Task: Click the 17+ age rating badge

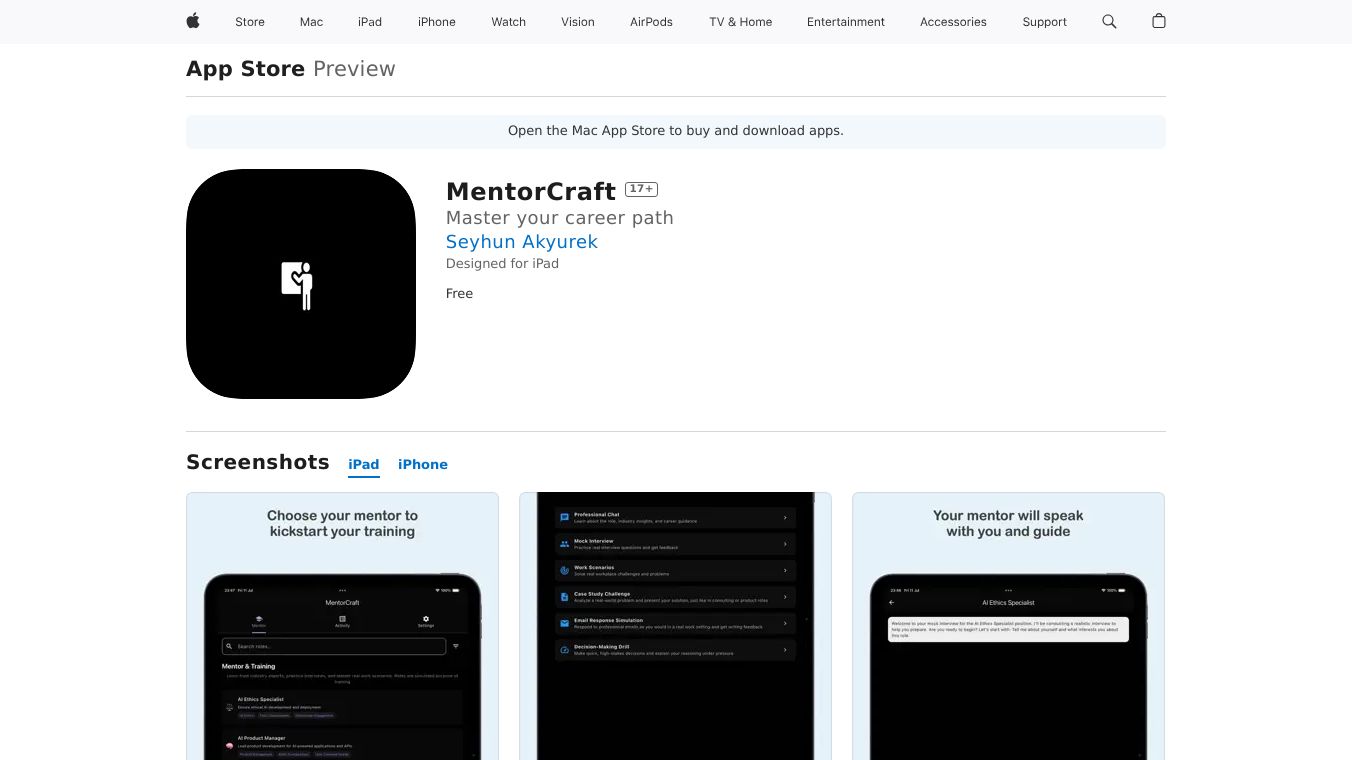Action: coord(641,189)
